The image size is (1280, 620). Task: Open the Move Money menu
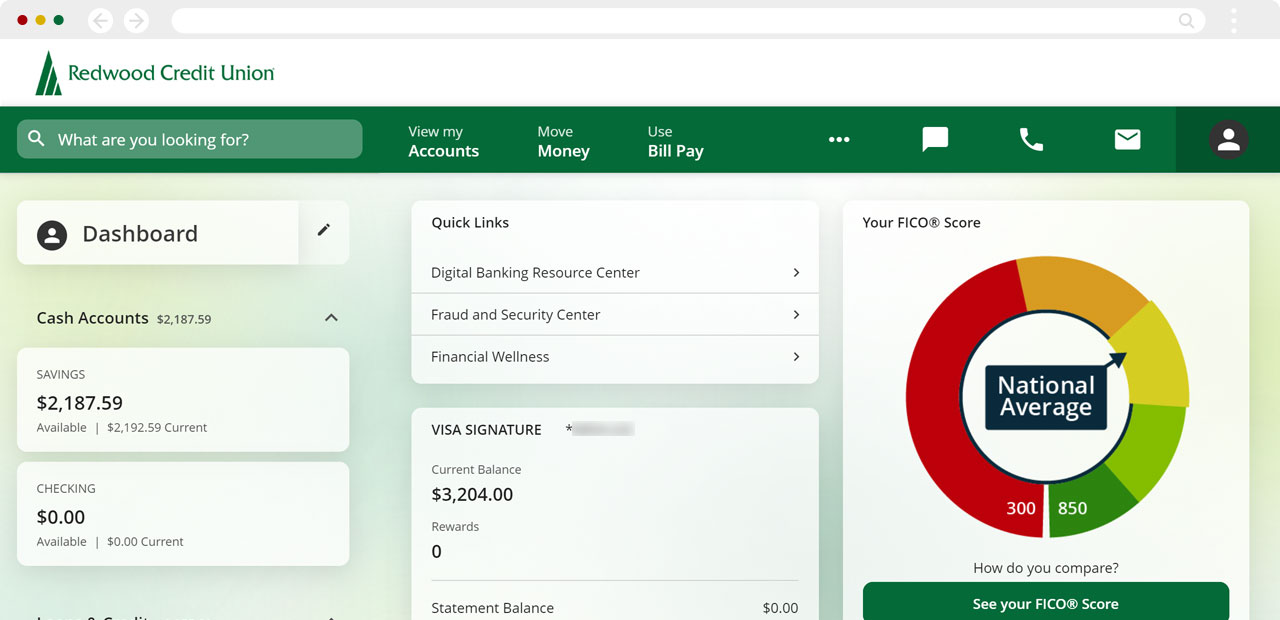click(x=563, y=141)
